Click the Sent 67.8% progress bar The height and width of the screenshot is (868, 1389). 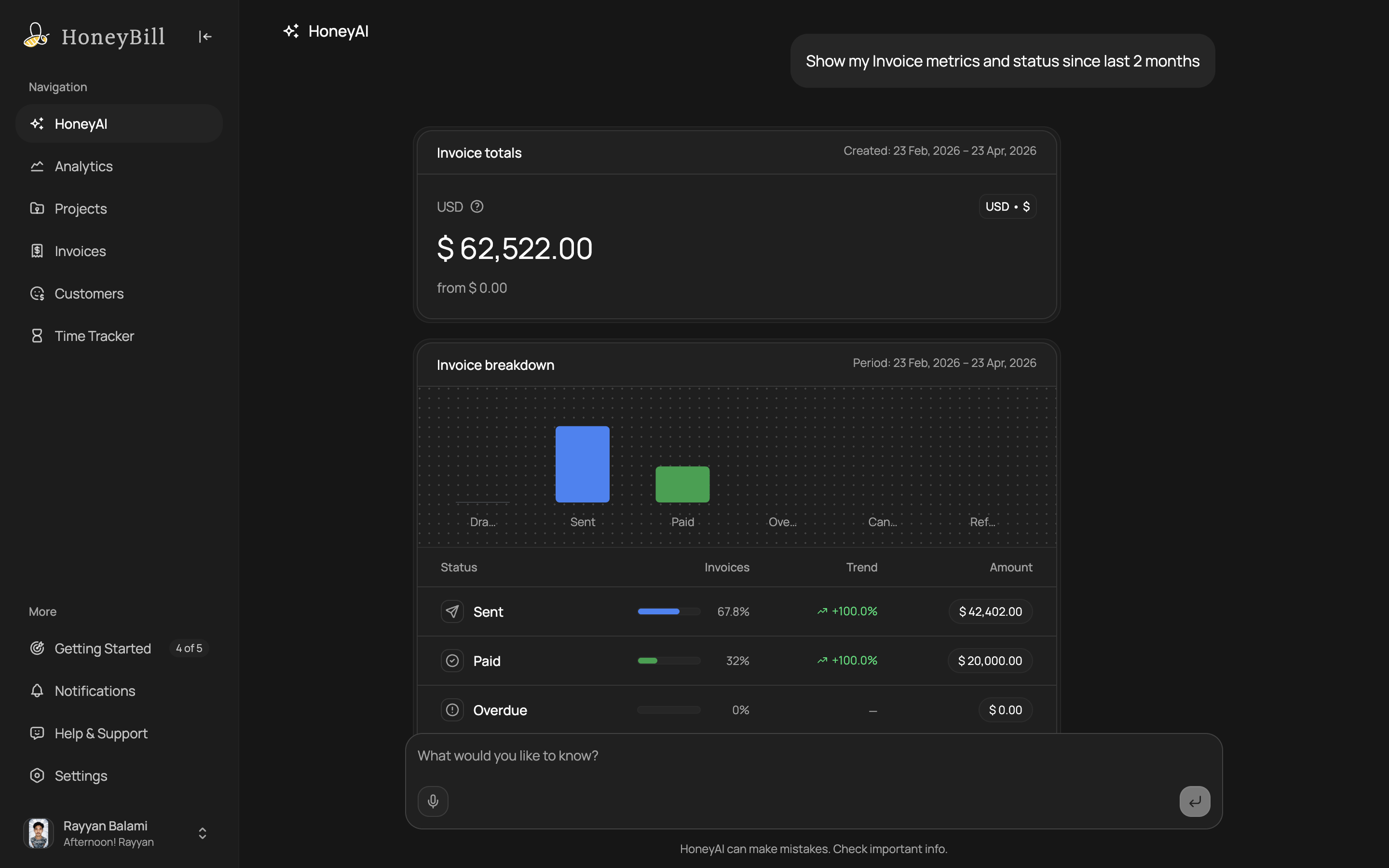pos(668,611)
